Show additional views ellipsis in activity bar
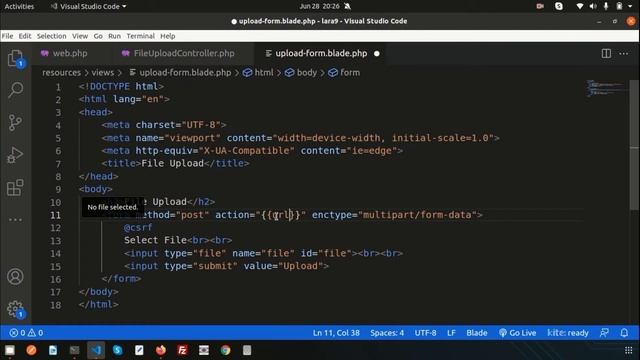The width and height of the screenshot is (640, 360). (x=15, y=220)
